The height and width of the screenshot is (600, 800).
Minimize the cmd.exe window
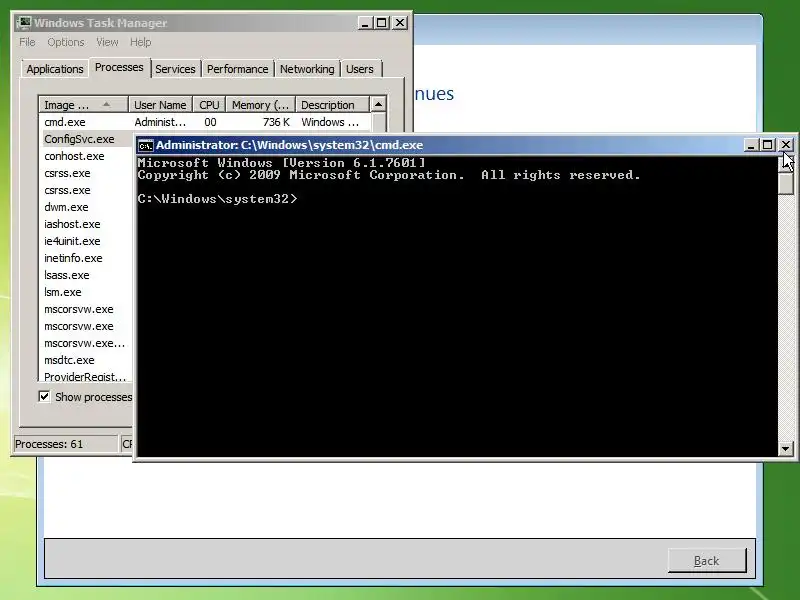751,145
